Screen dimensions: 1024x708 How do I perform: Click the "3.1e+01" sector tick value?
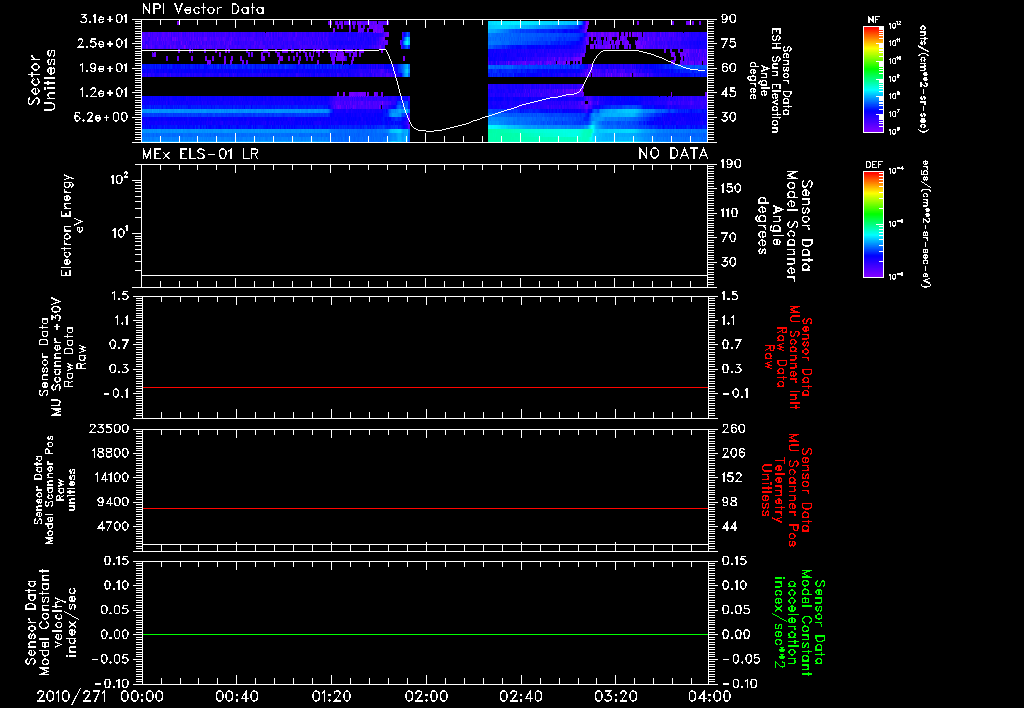pyautogui.click(x=104, y=19)
